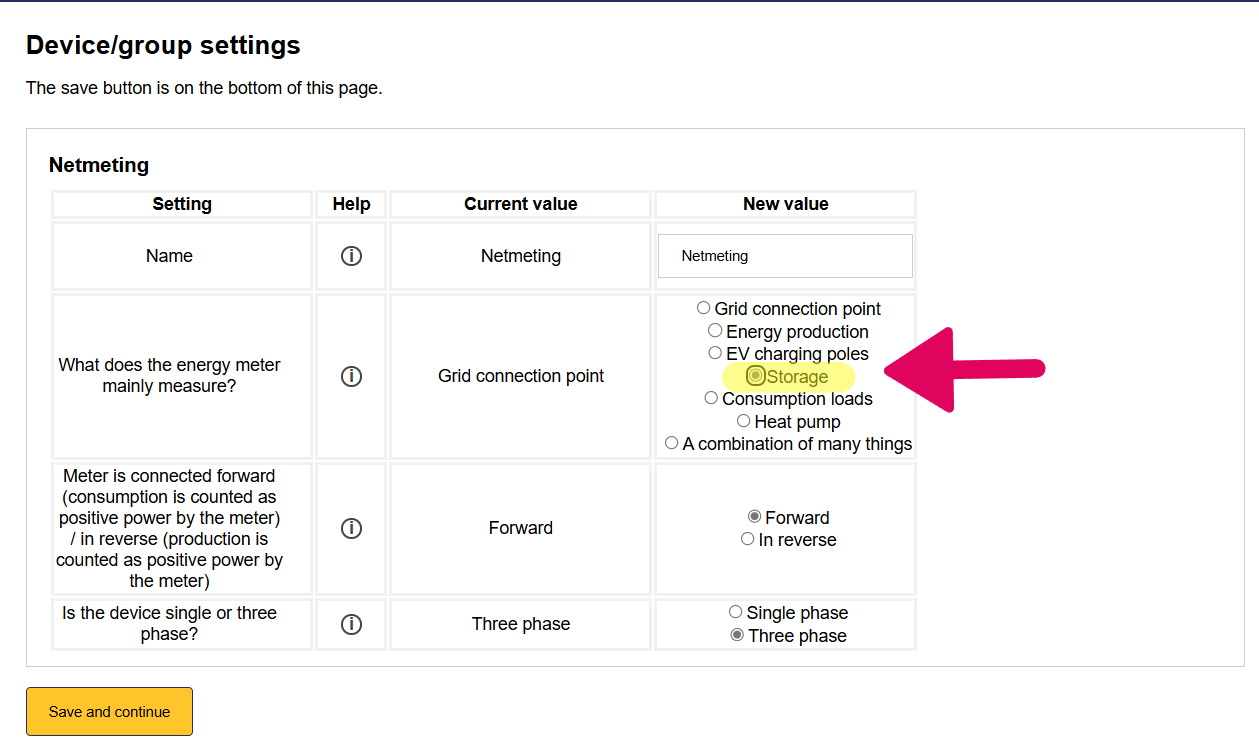
Task: Choose the Three phase radio button
Action: [737, 635]
